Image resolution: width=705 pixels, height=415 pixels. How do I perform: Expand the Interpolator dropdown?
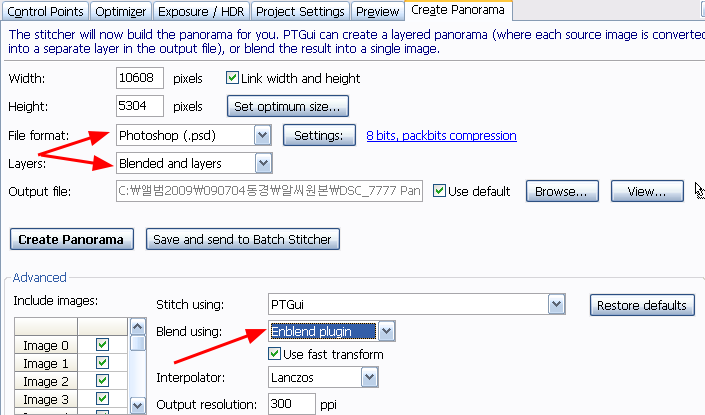(x=323, y=377)
